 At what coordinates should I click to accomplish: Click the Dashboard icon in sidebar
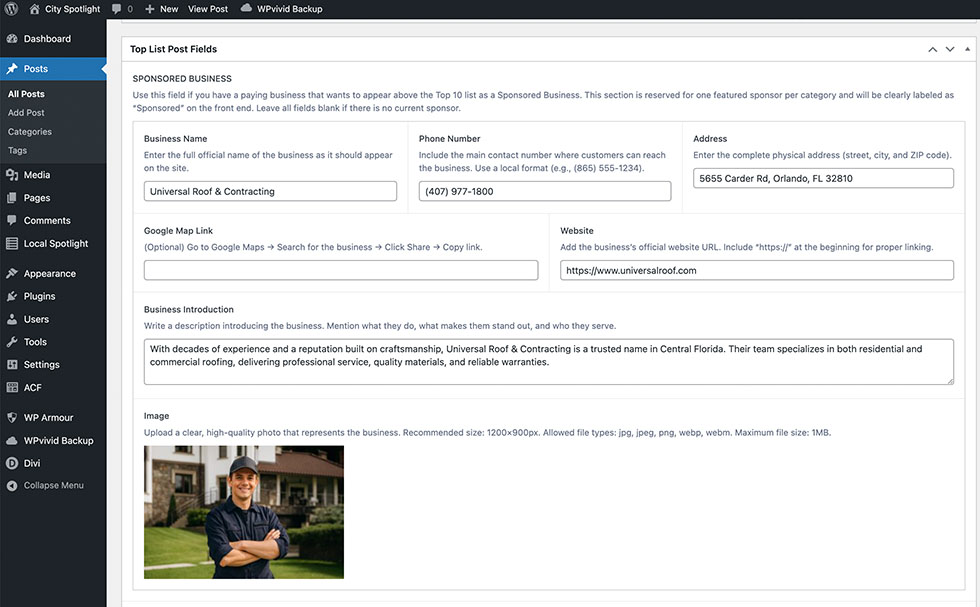(12, 39)
